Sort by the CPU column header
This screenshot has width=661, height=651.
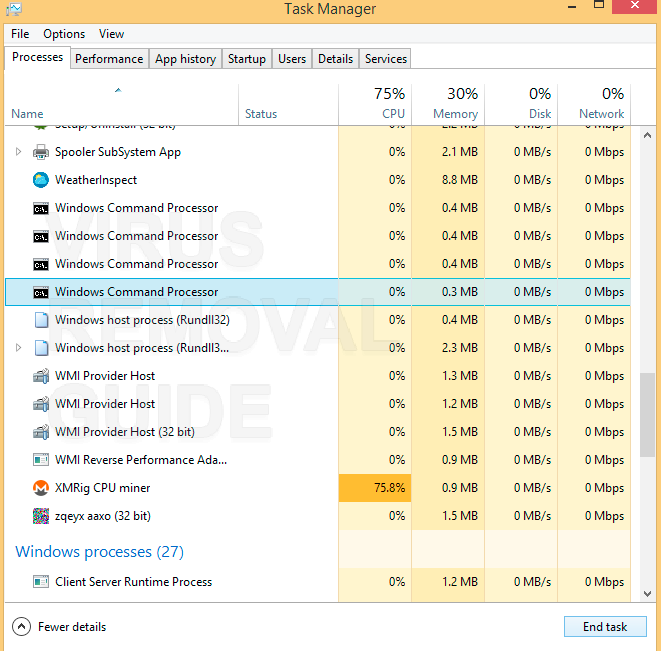click(x=375, y=105)
